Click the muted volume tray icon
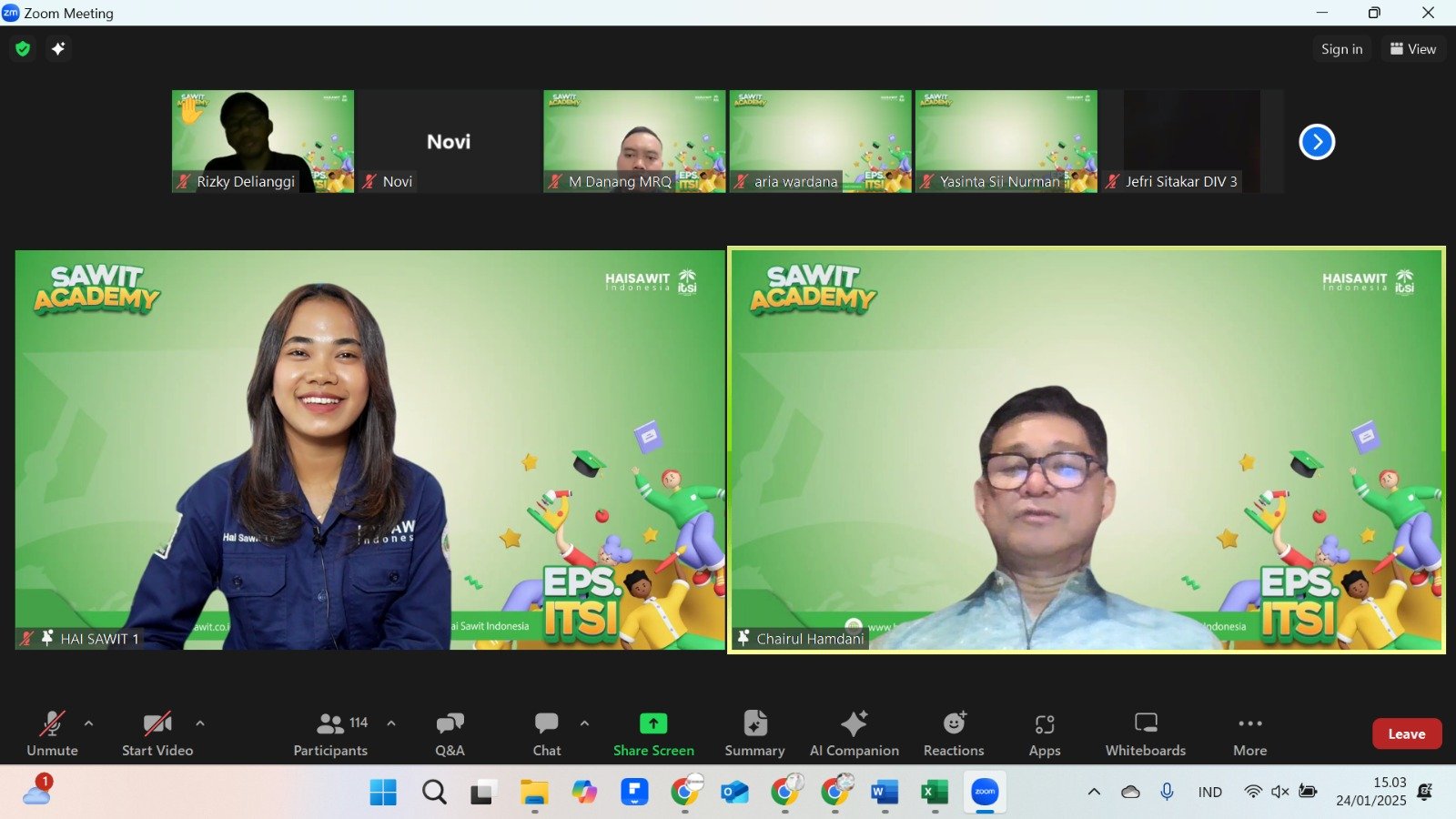The width and height of the screenshot is (1456, 819). point(1280,792)
